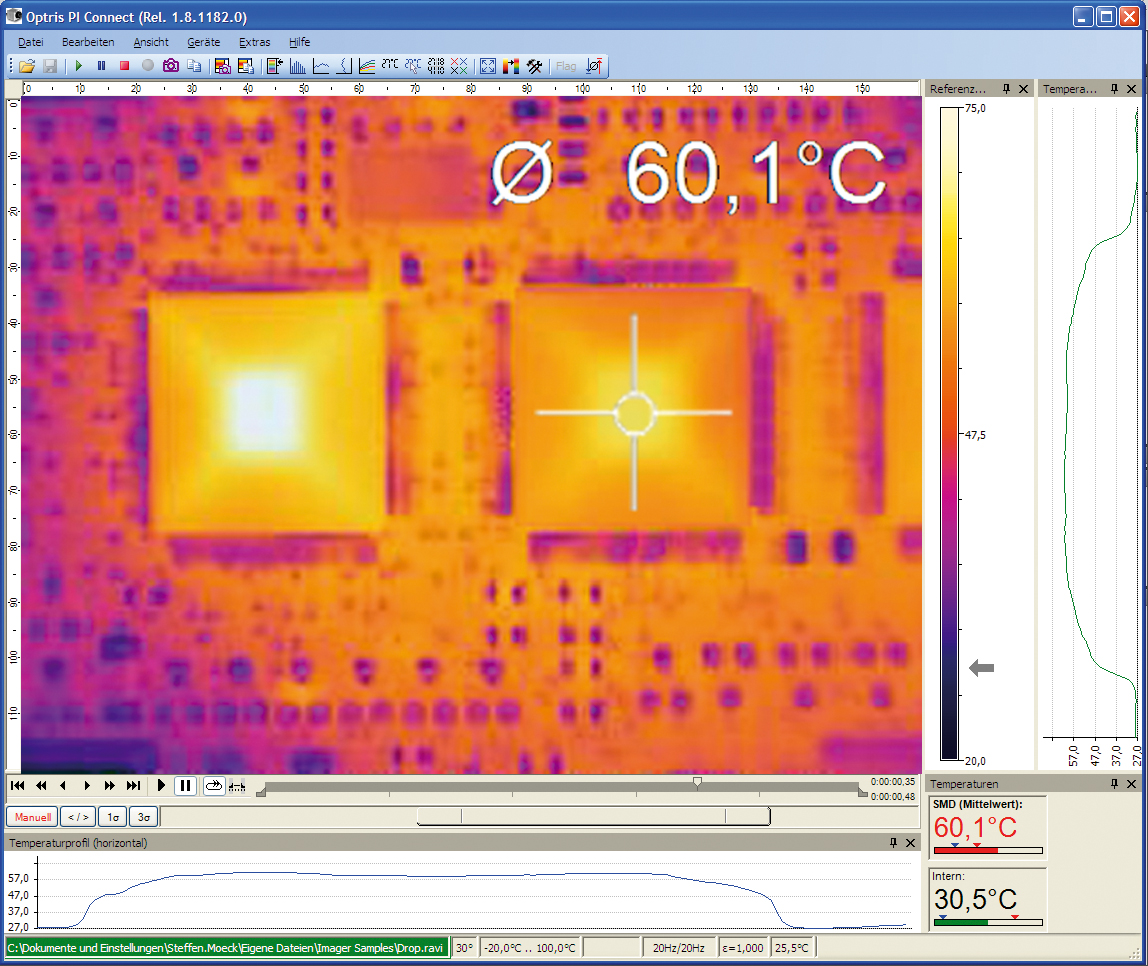Screen dimensions: 1148x966
Task: Click the playback position slider handle
Action: (697, 782)
